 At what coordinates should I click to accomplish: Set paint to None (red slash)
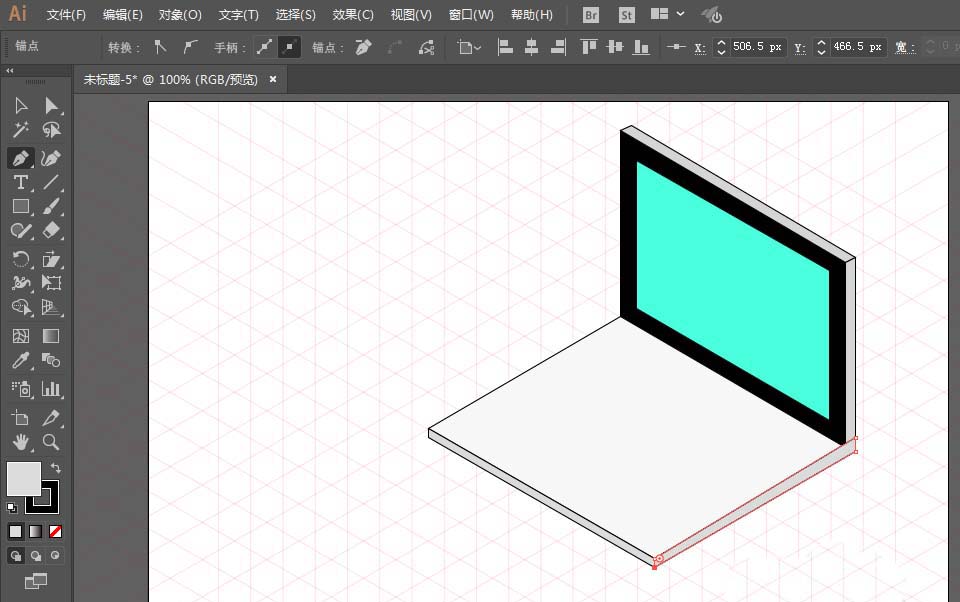(x=56, y=532)
